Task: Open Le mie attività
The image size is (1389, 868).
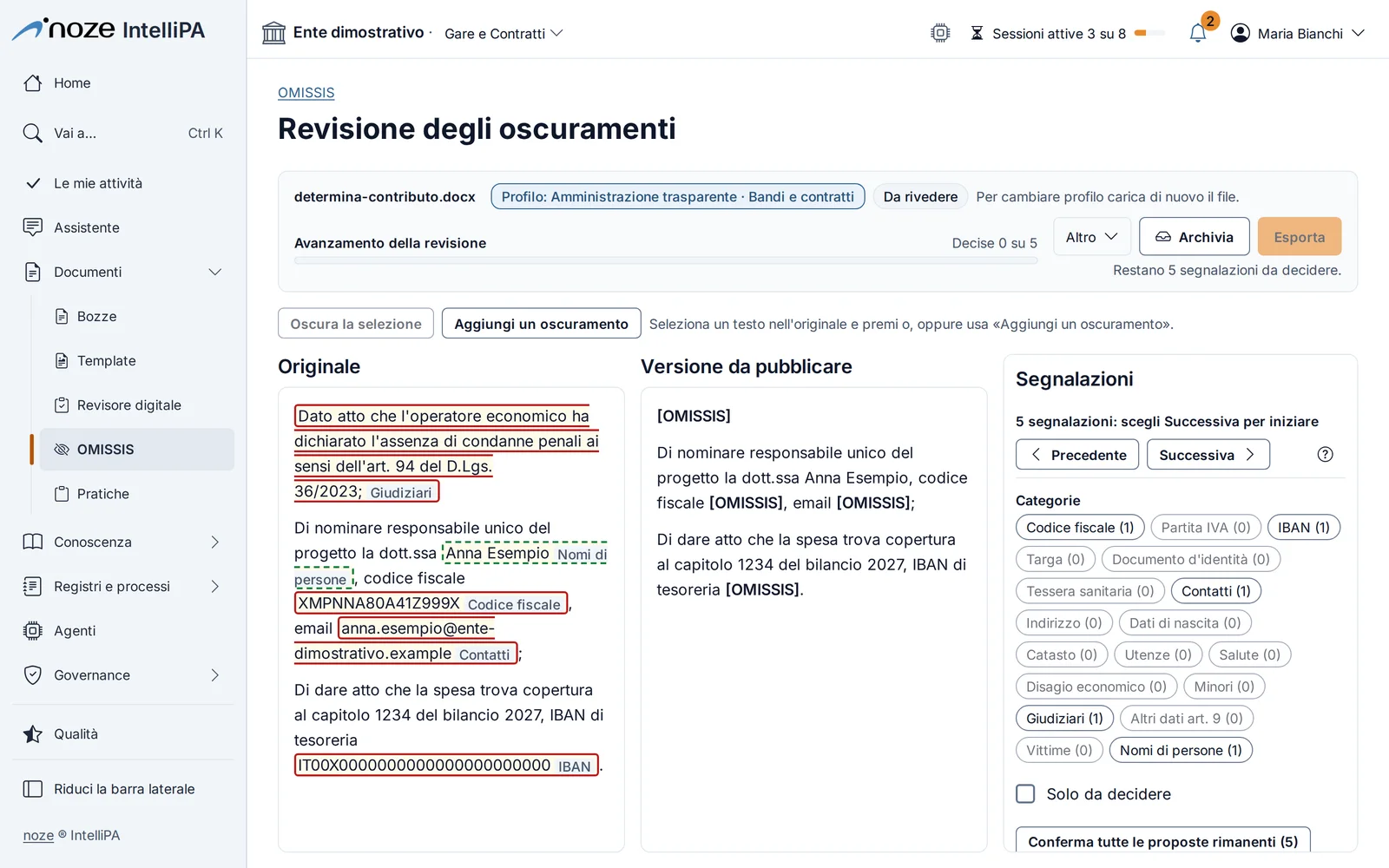Action: click(123, 183)
